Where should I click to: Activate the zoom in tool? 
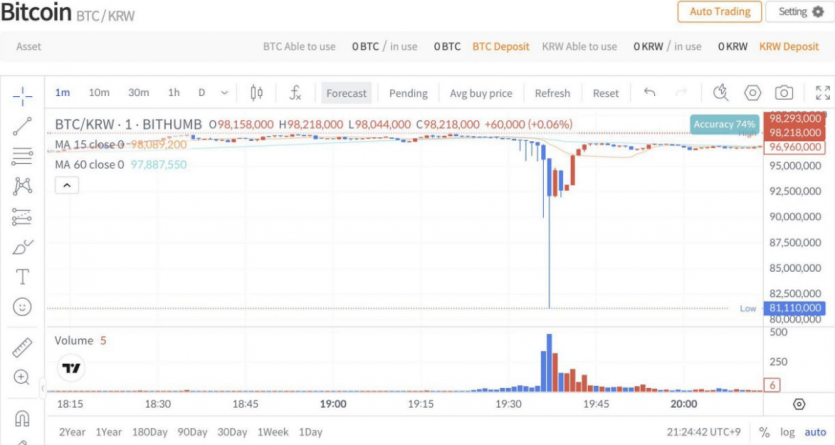pyautogui.click(x=22, y=377)
